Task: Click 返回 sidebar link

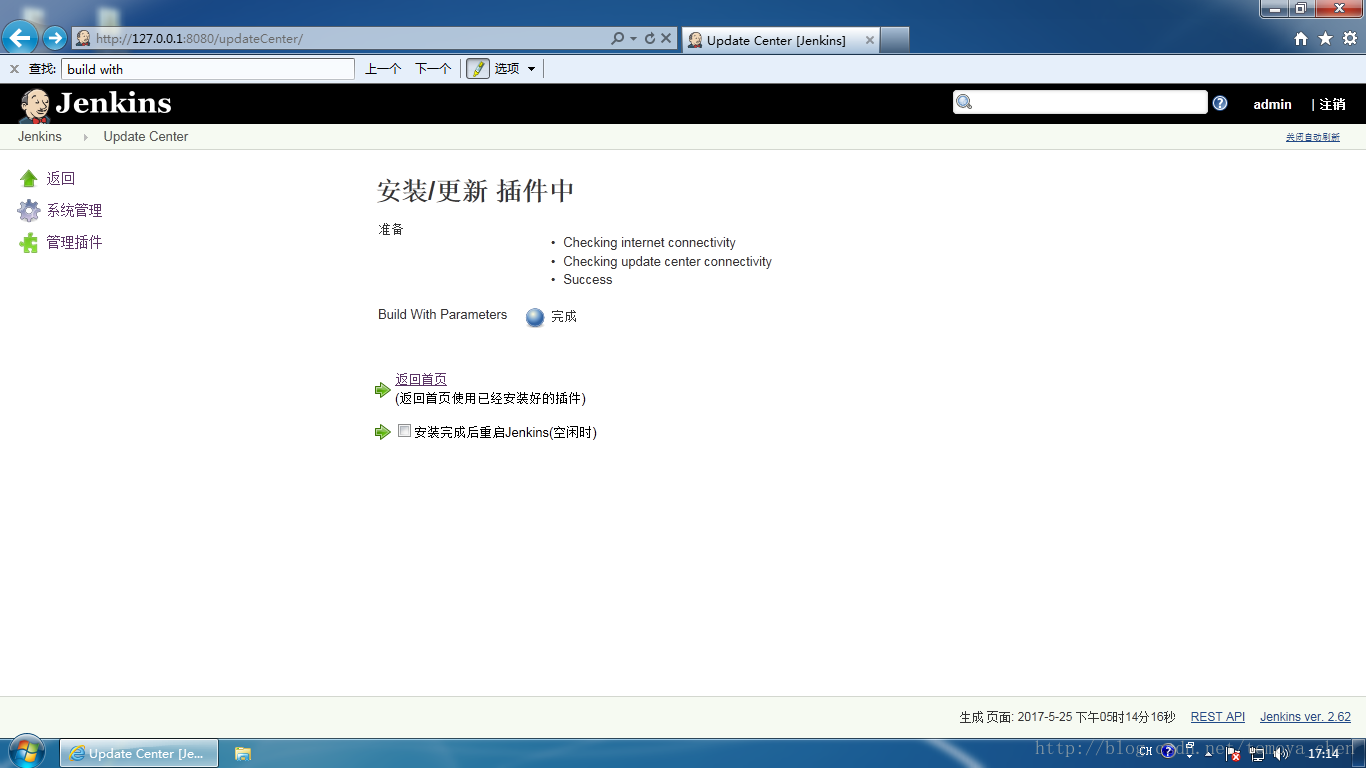Action: 61,178
